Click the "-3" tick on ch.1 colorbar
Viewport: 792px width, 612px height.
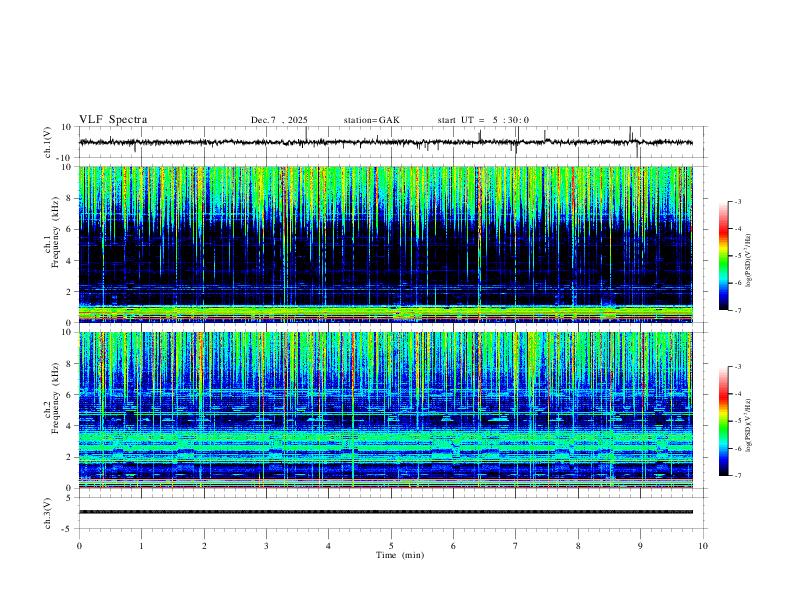(x=737, y=201)
